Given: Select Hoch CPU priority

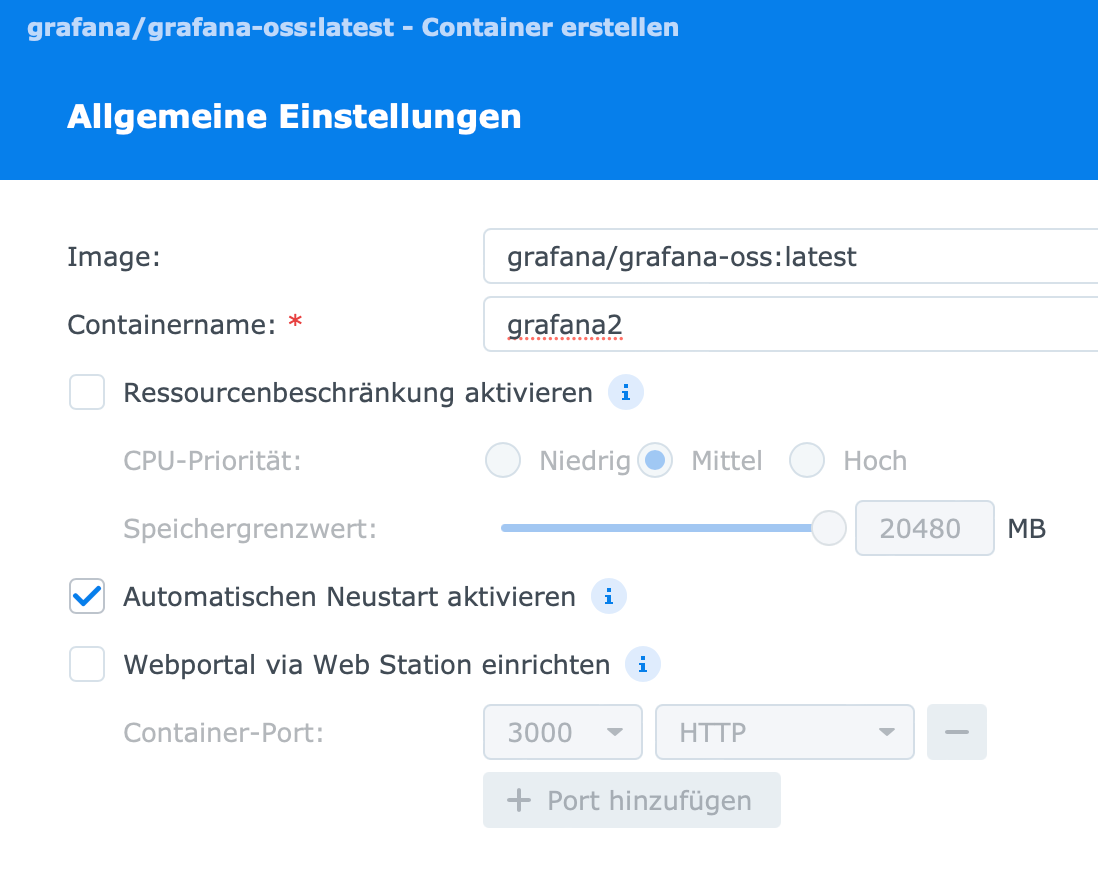Looking at the screenshot, I should (807, 460).
